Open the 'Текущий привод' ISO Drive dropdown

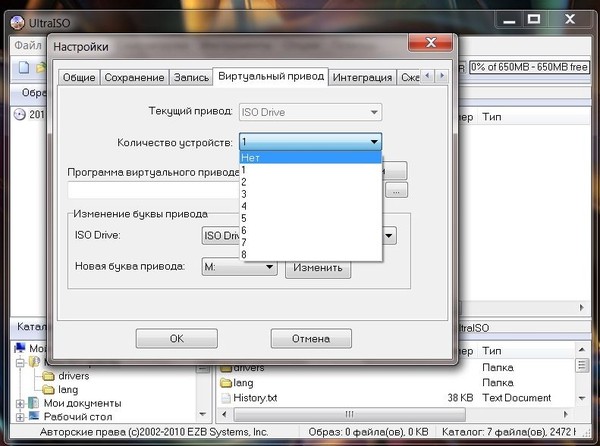click(310, 112)
